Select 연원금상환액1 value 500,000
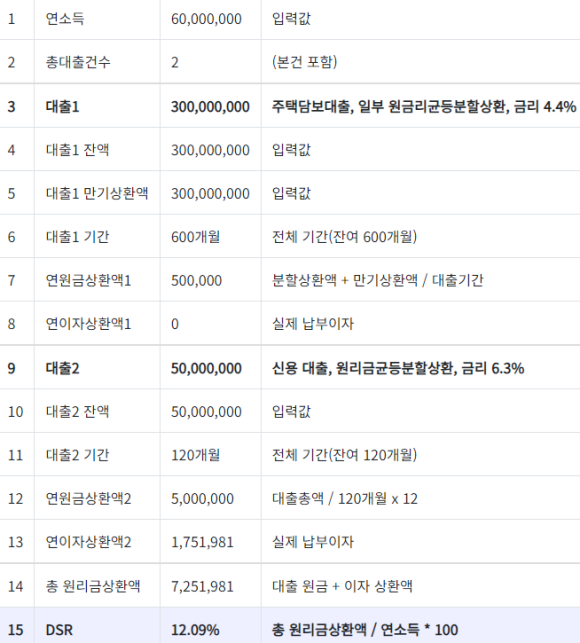 196,280
